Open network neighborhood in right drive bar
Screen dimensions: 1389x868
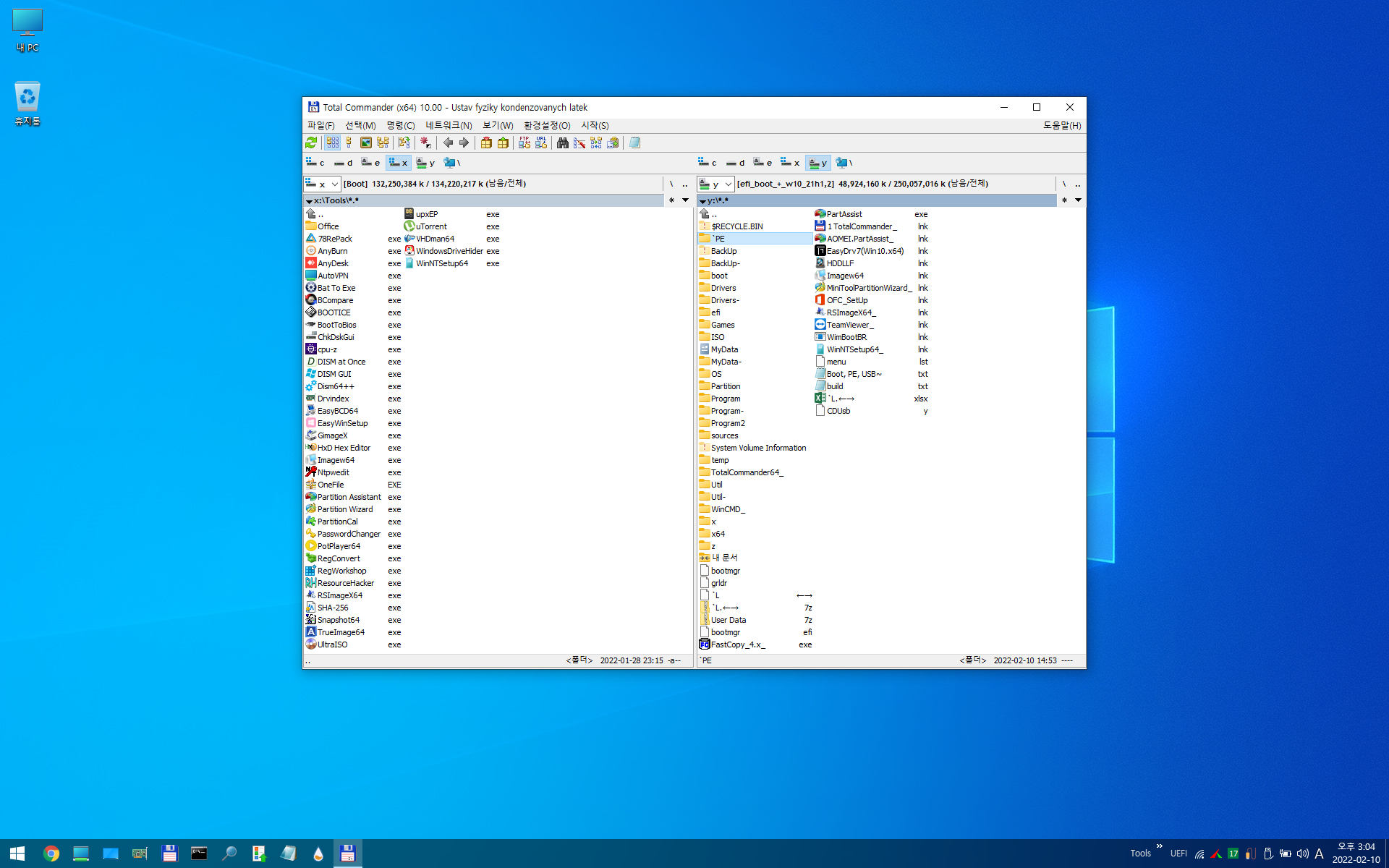click(x=844, y=163)
